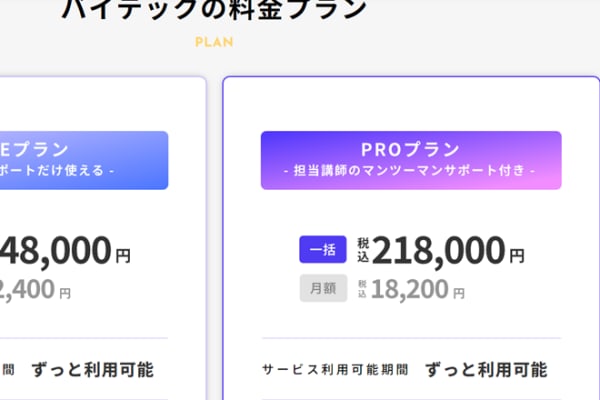Click ずっと利用可能 in the left plan card
The height and width of the screenshot is (400, 600).
coord(92,370)
